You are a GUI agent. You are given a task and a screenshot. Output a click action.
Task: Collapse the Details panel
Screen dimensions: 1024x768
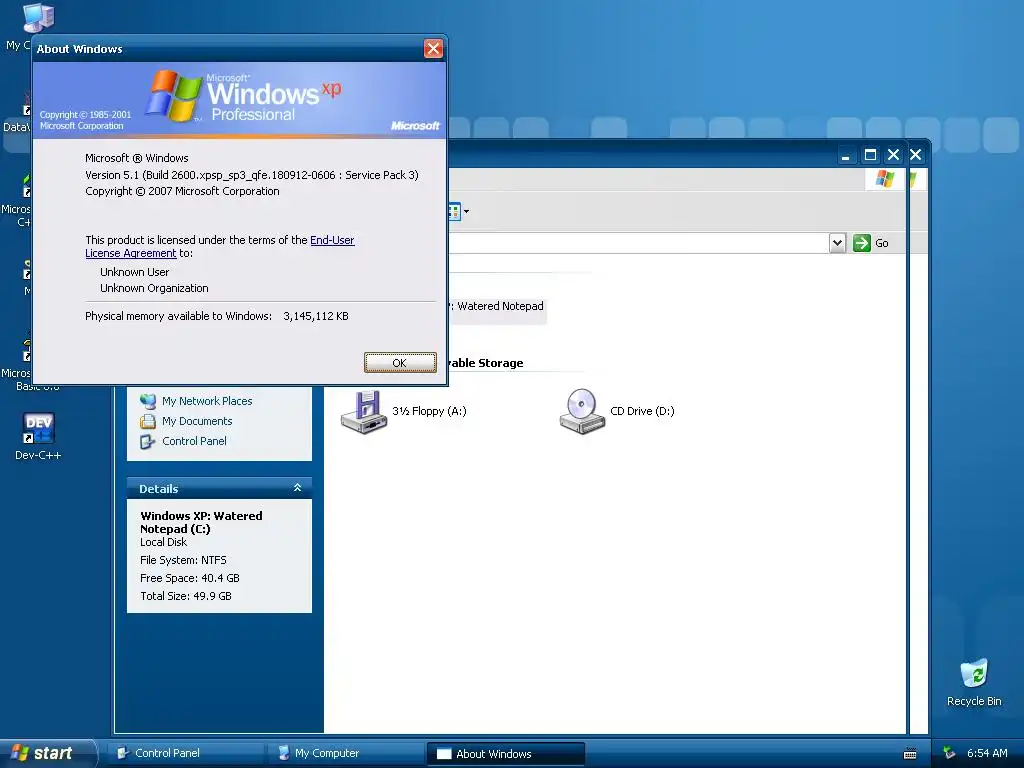pyautogui.click(x=297, y=488)
